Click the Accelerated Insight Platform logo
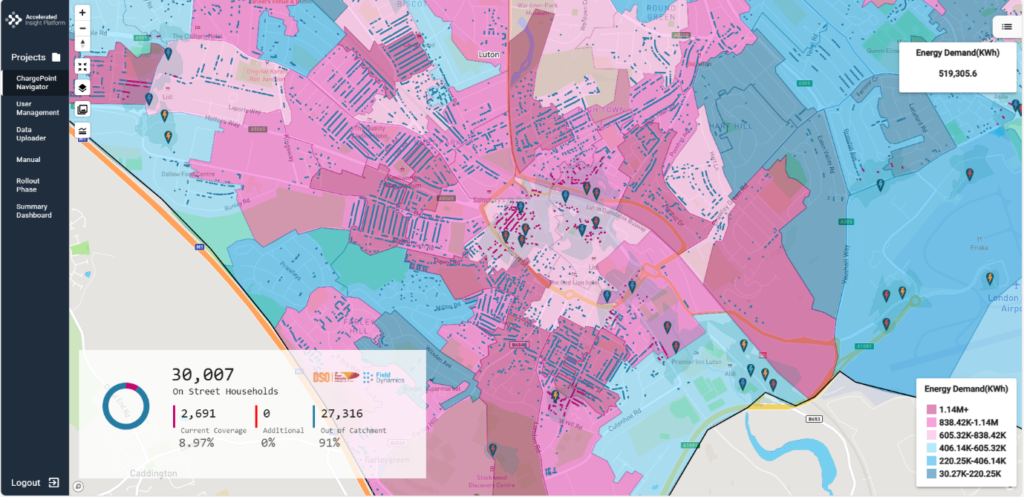The height and width of the screenshot is (497, 1024). (x=35, y=20)
